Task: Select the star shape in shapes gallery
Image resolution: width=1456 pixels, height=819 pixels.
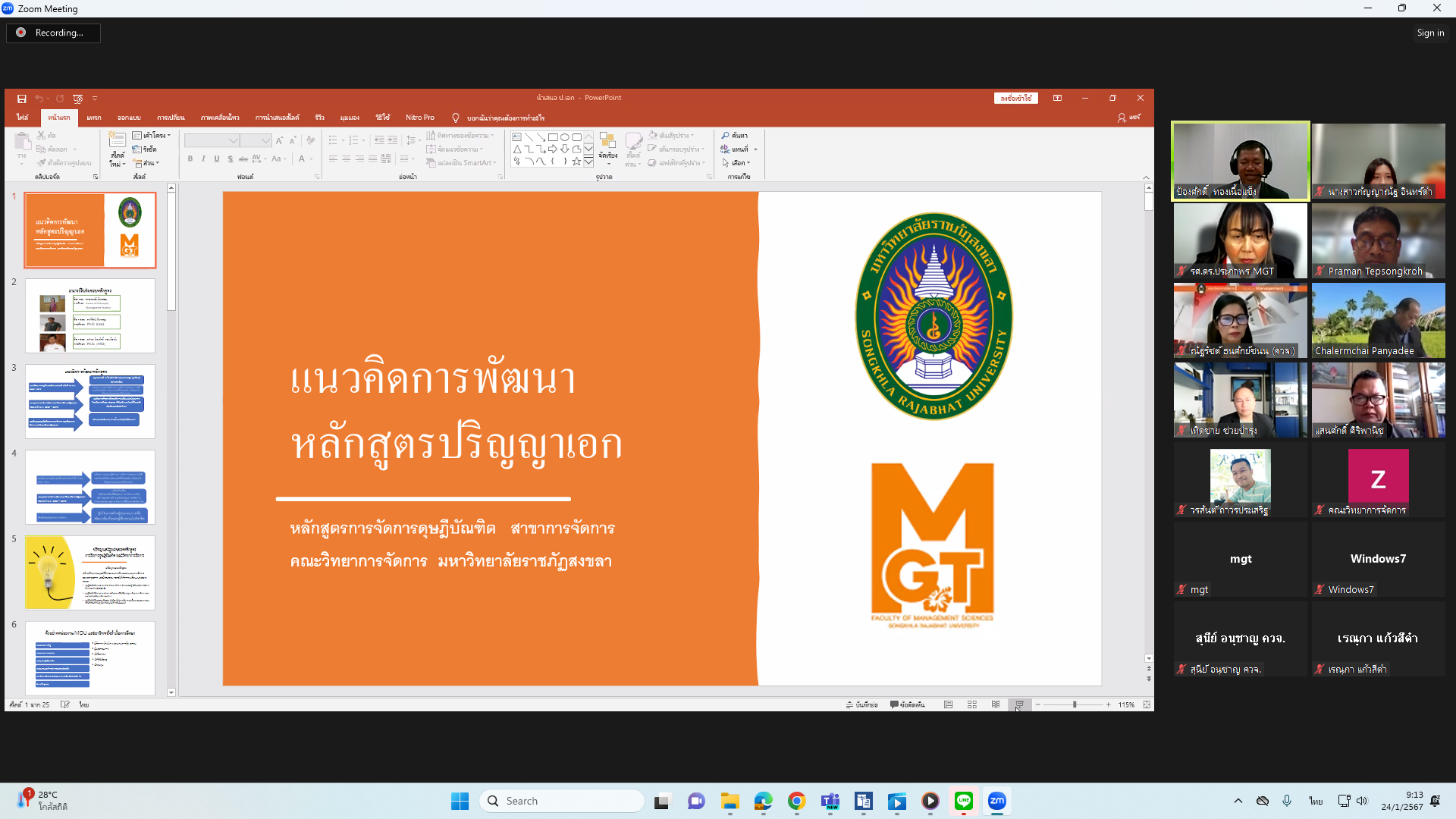Action: point(576,162)
